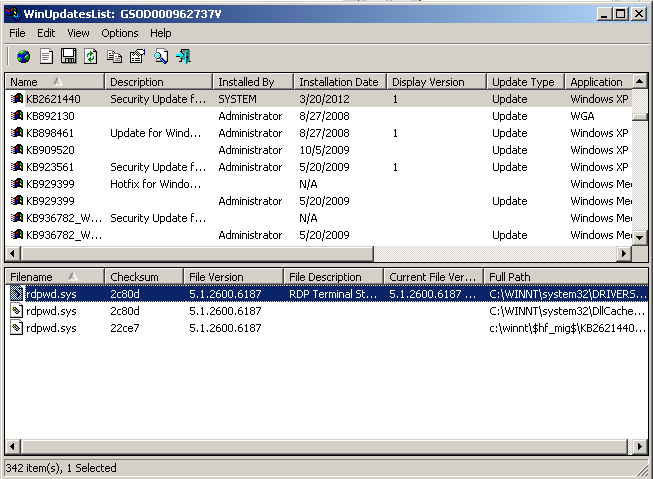The image size is (653, 479).
Task: Open the View menu
Action: 78,33
